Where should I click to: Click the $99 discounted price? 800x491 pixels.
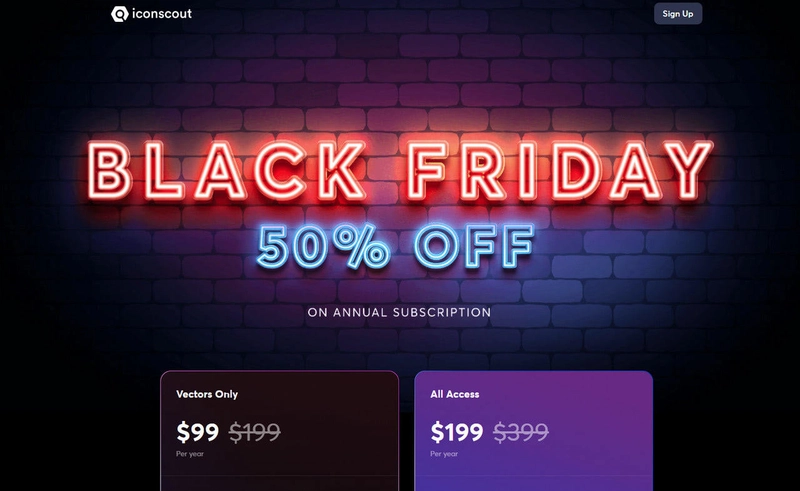(197, 432)
